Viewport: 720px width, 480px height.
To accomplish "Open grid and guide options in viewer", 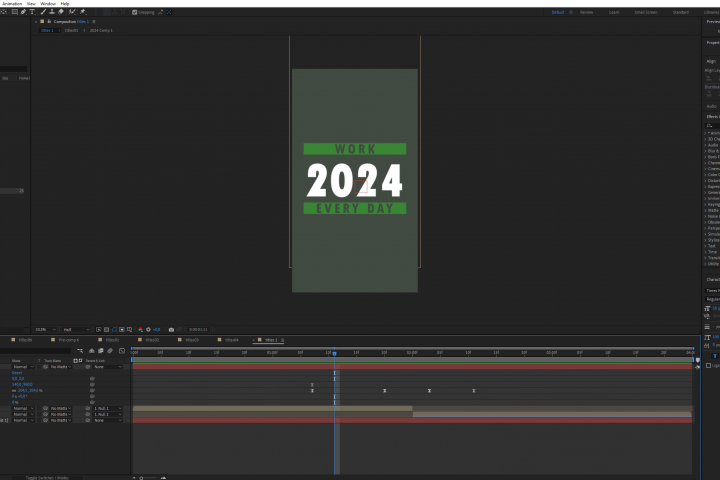I will pyautogui.click(x=129, y=329).
